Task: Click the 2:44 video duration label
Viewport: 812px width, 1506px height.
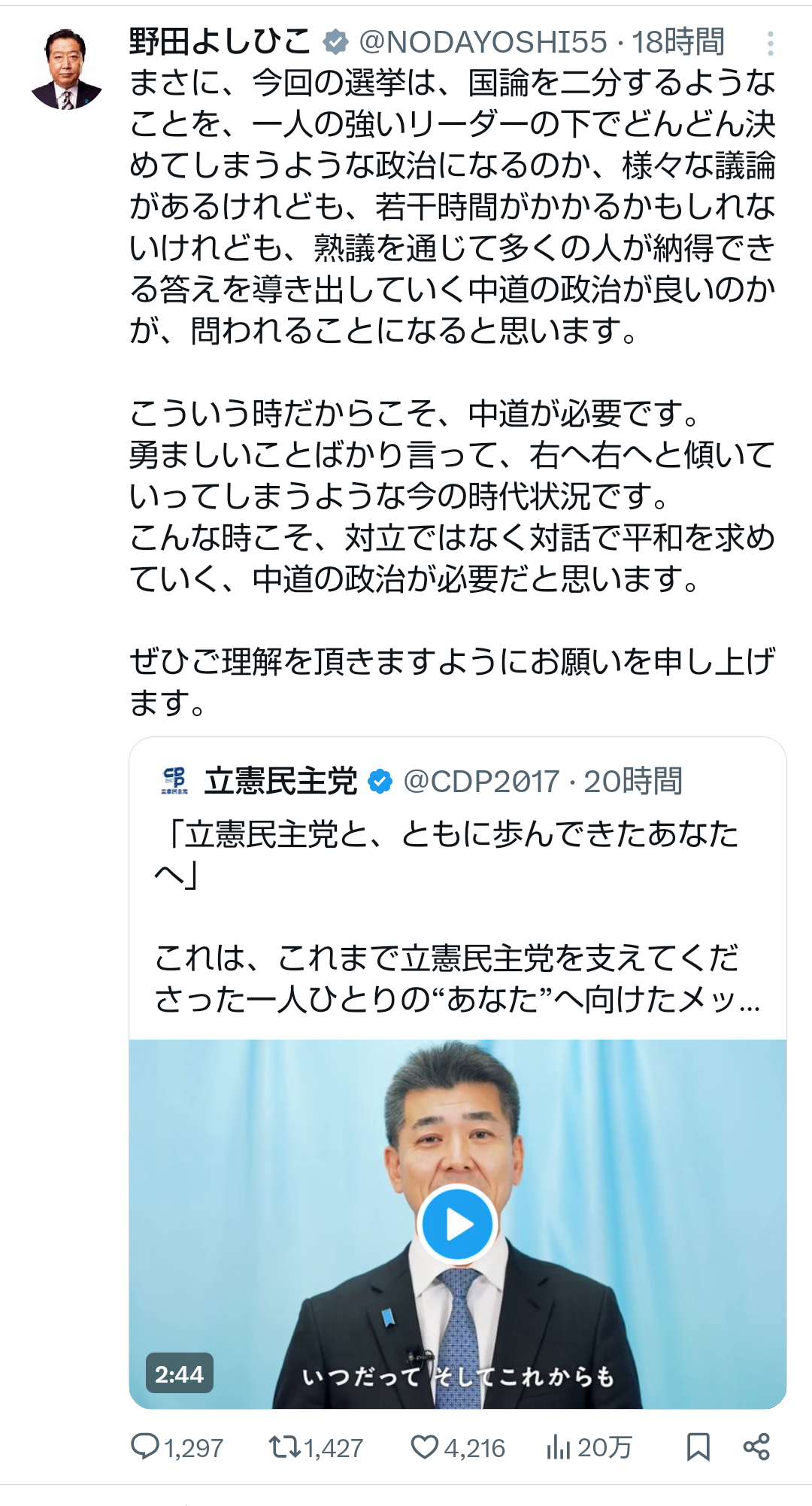Action: (180, 1374)
